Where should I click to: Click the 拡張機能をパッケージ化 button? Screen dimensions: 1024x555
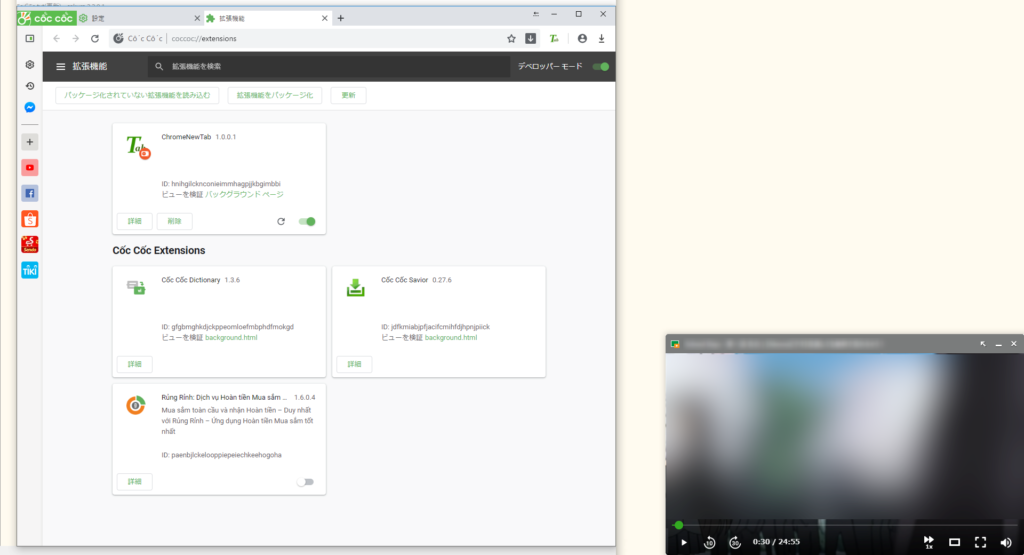click(x=274, y=95)
